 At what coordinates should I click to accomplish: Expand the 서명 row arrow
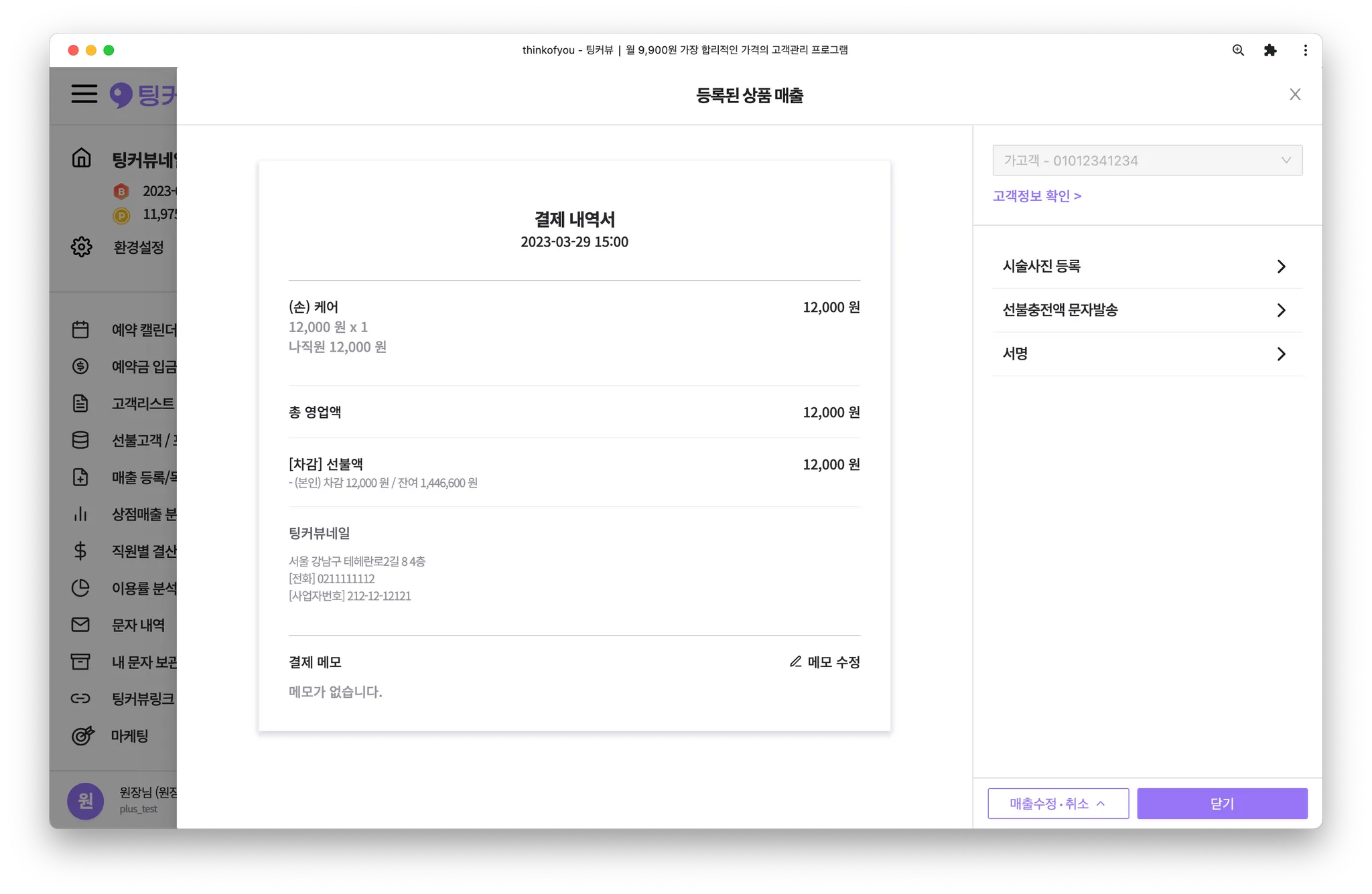click(1281, 354)
